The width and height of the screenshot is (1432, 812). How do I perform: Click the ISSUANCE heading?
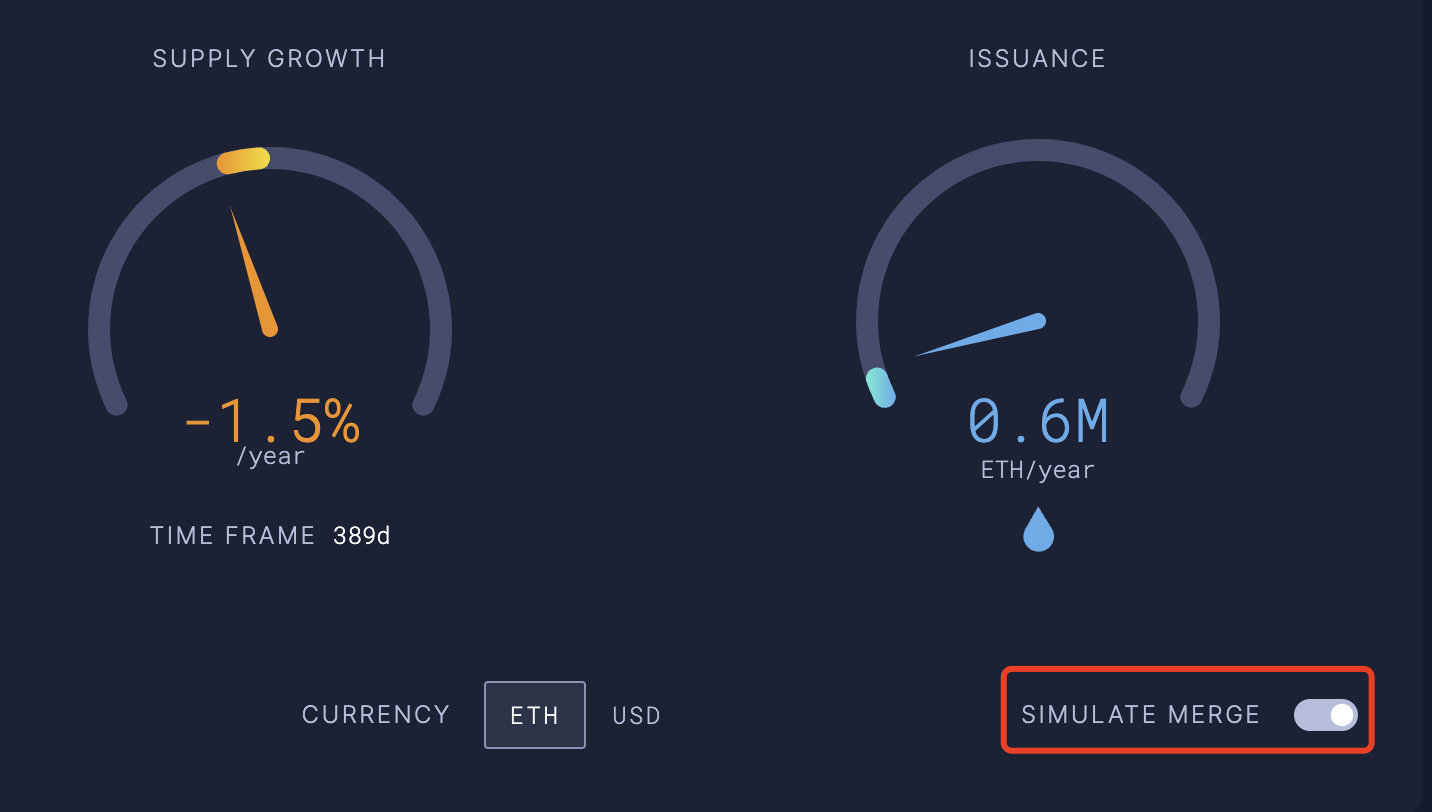point(1037,59)
